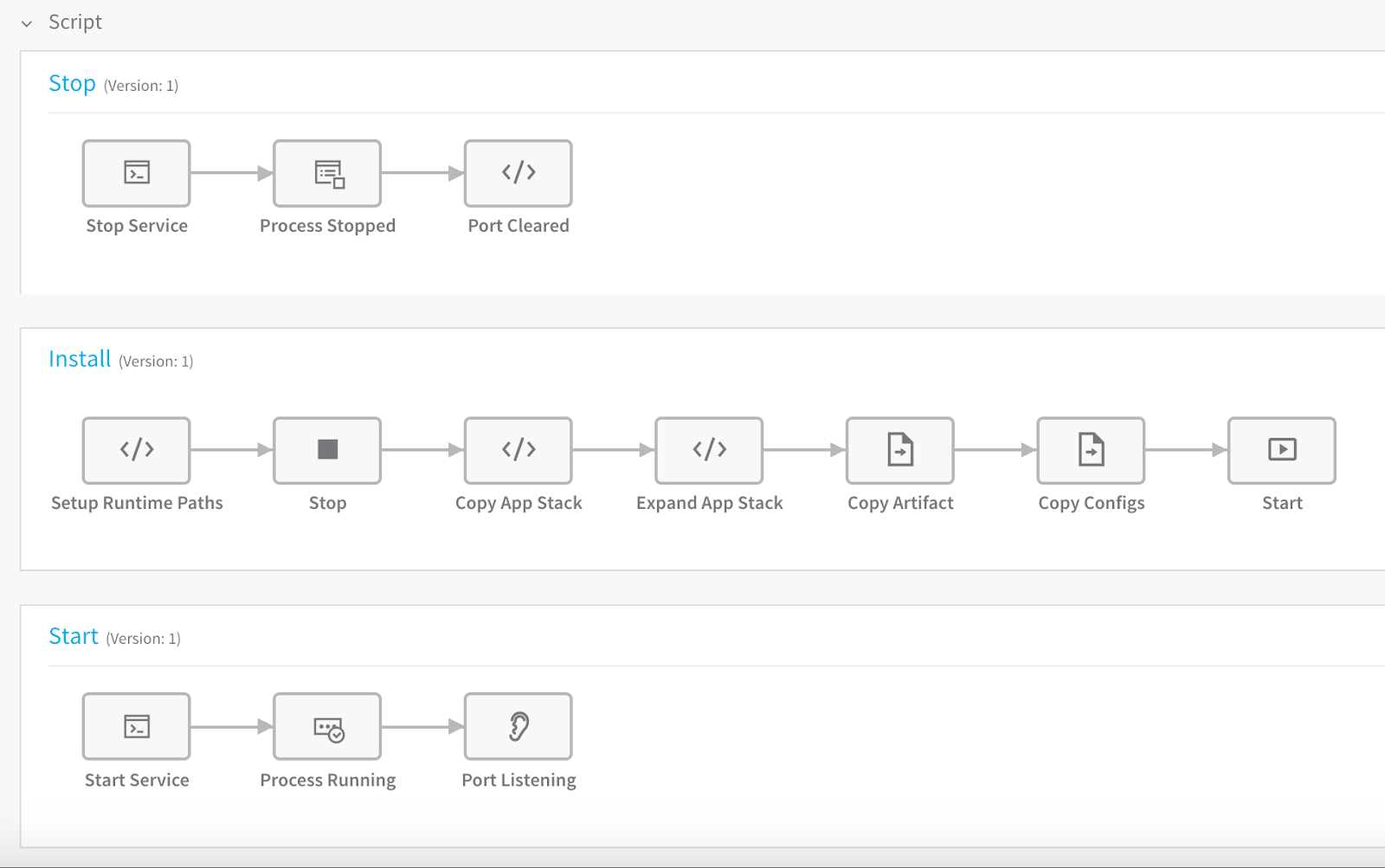Open the Copy Configs step icon
This screenshot has width=1385, height=868.
coord(1092,450)
